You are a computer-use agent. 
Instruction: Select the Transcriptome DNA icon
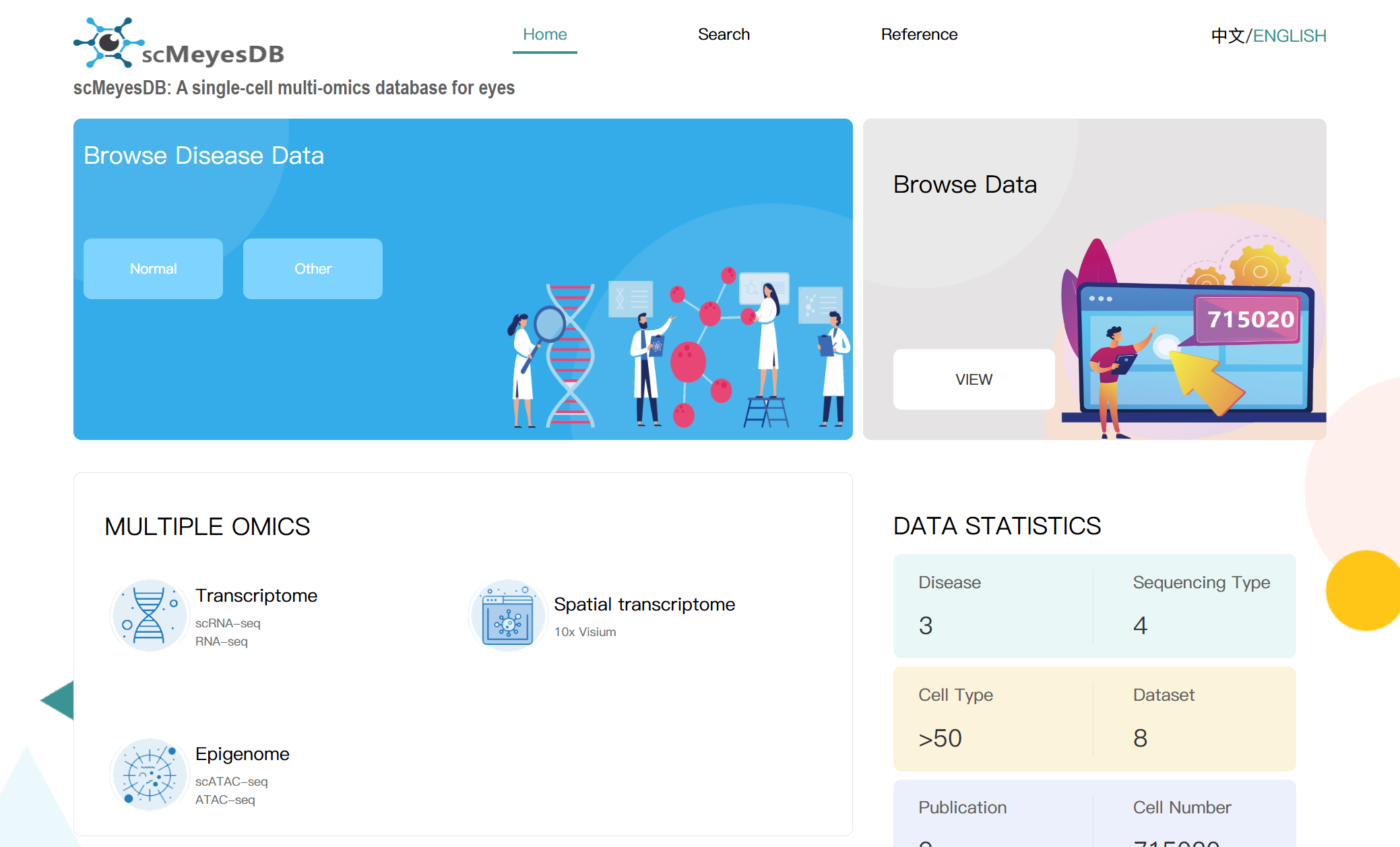point(148,615)
